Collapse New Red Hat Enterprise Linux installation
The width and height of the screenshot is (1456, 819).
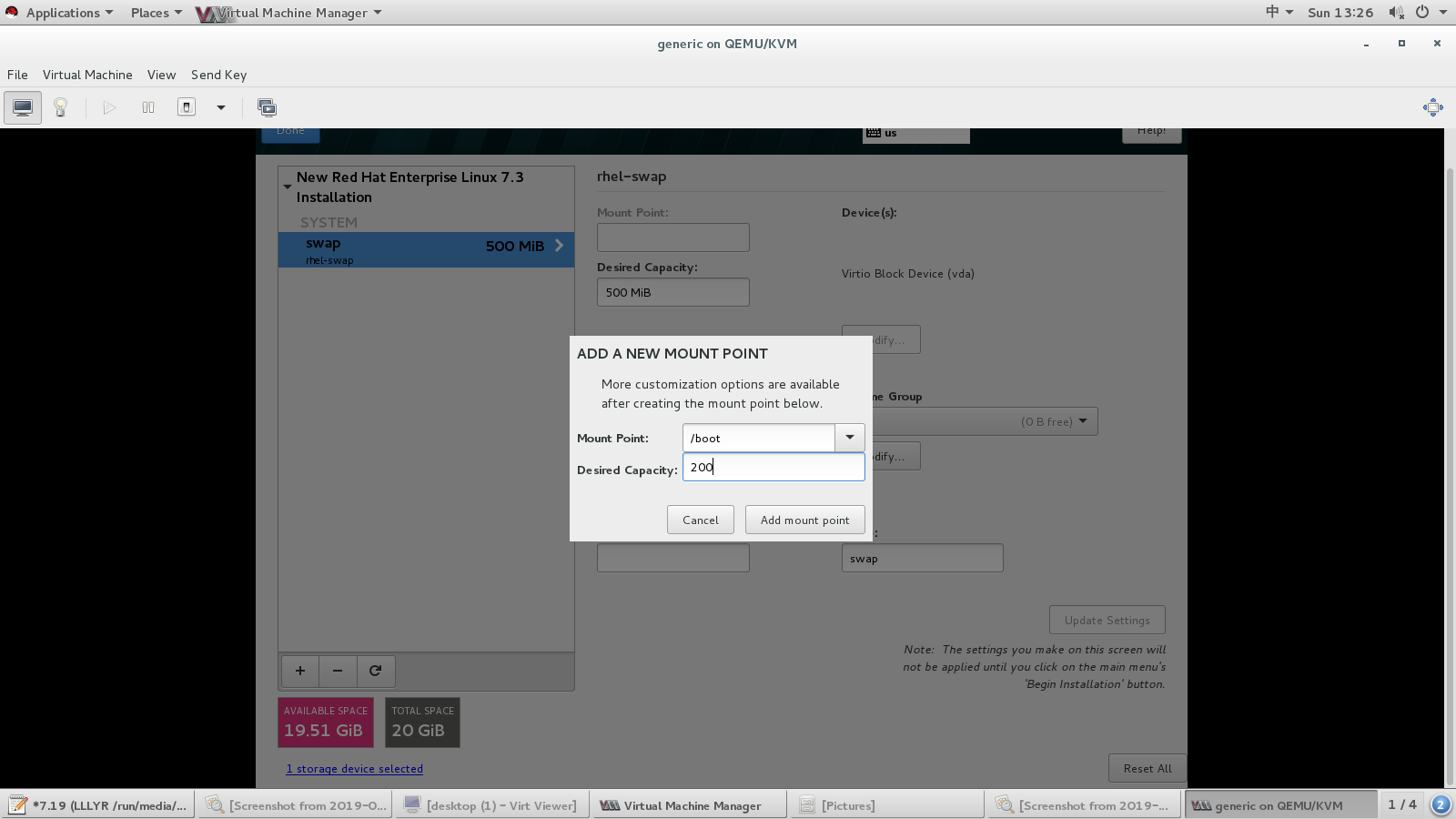[x=288, y=187]
